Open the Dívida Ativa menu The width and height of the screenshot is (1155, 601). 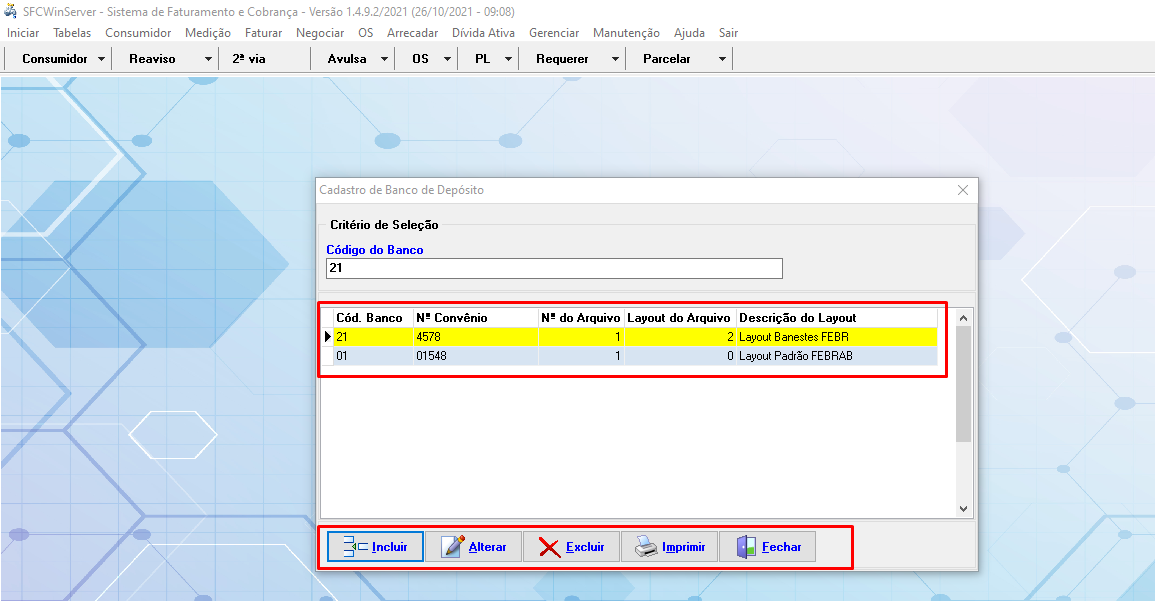point(483,33)
